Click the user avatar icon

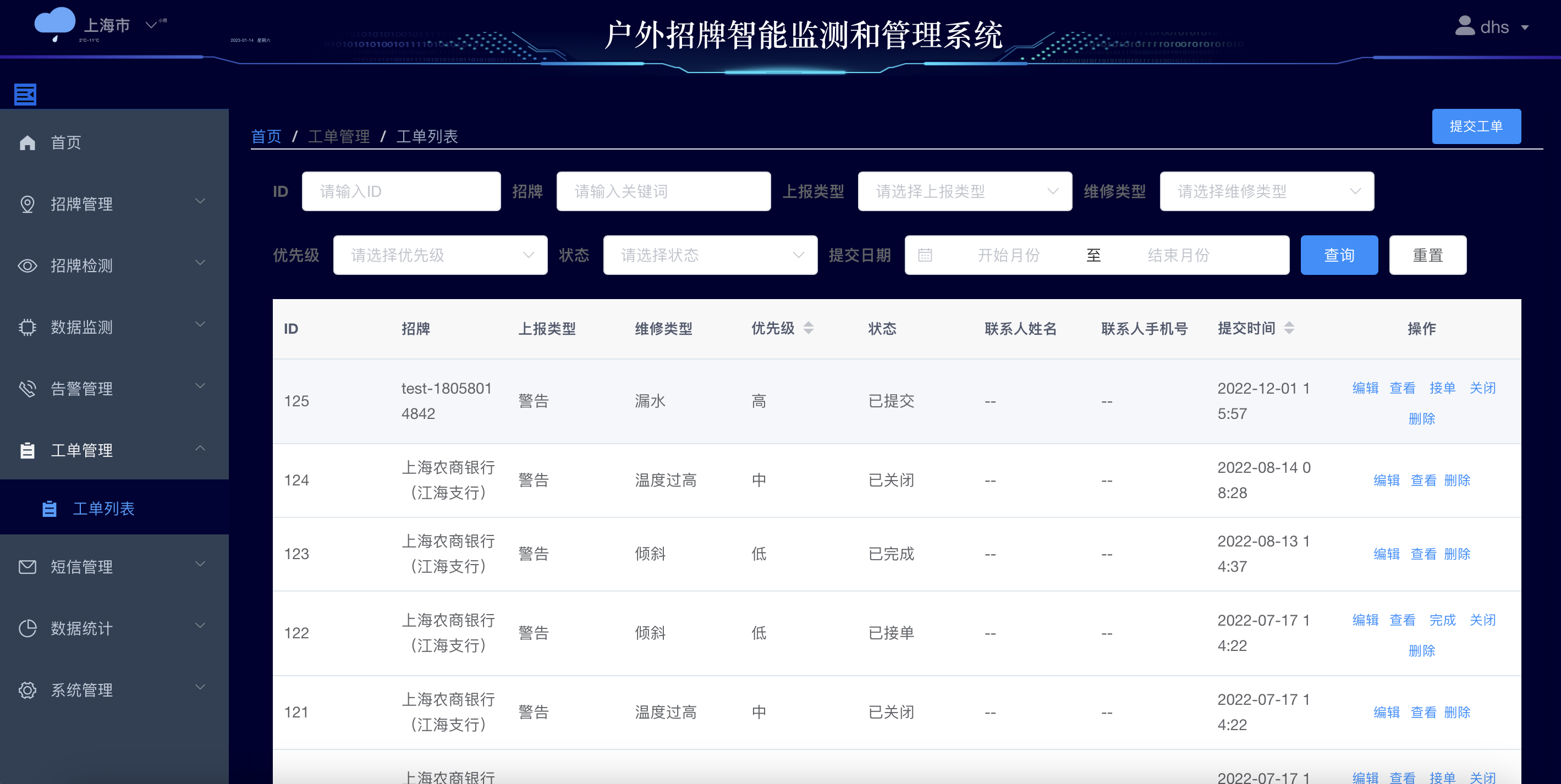(1465, 25)
